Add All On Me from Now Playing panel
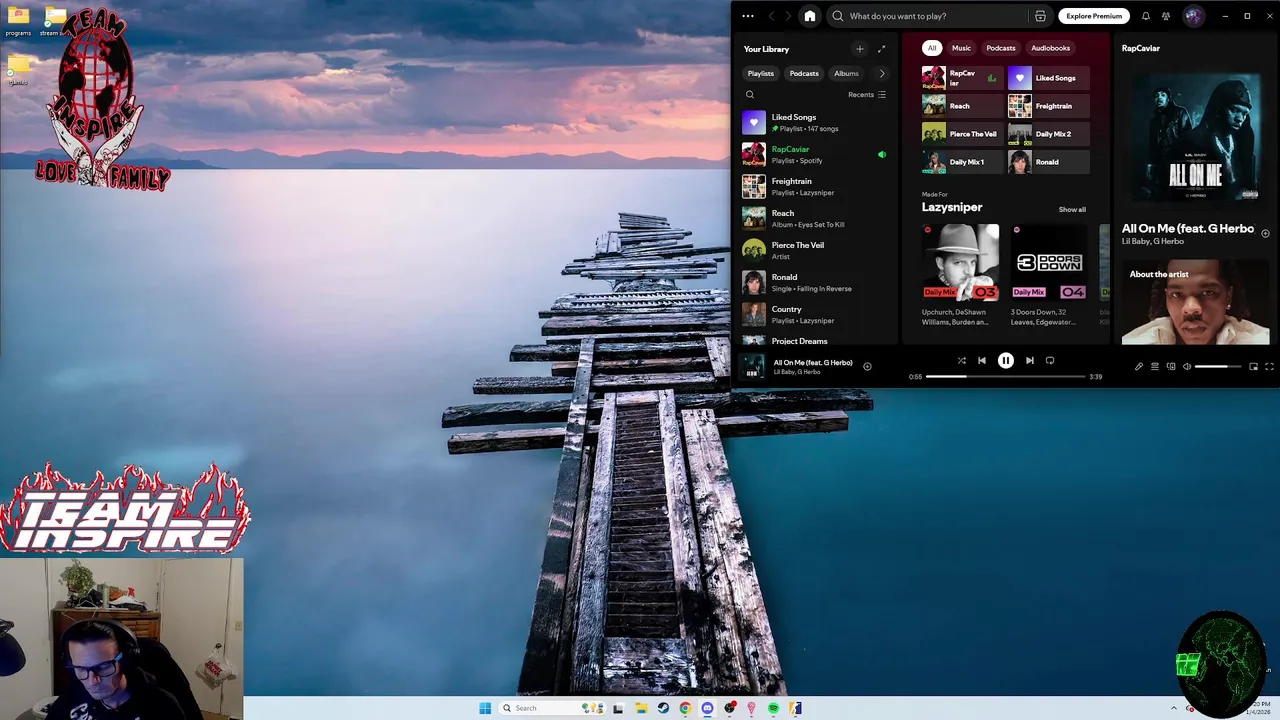The width and height of the screenshot is (1280, 720). 1265,233
